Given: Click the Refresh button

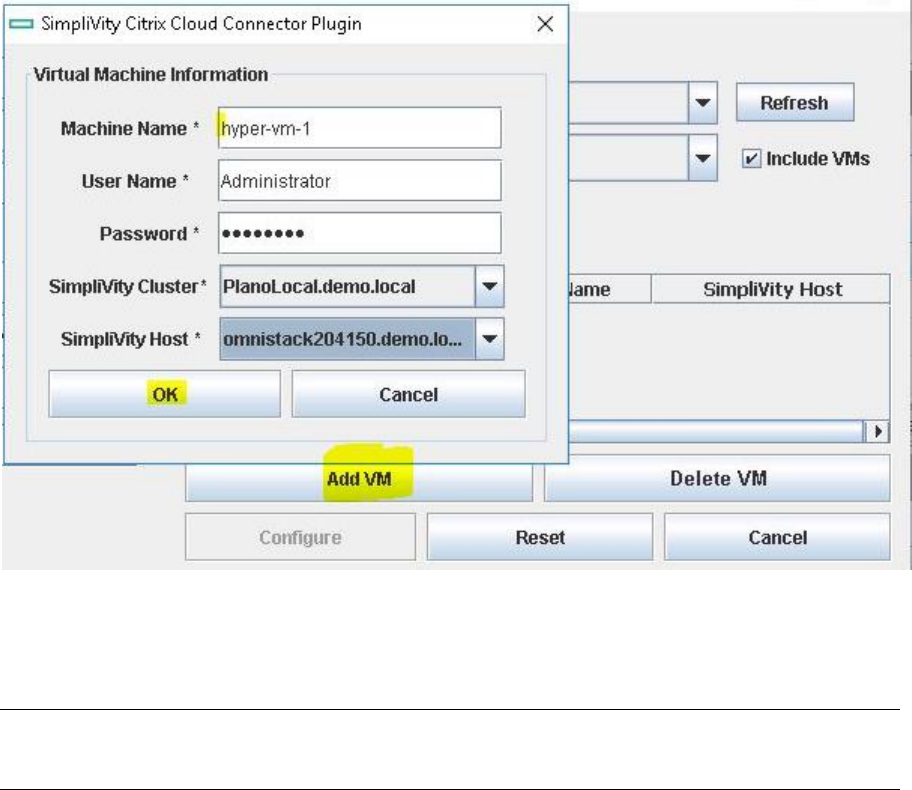Looking at the screenshot, I should [x=795, y=102].
